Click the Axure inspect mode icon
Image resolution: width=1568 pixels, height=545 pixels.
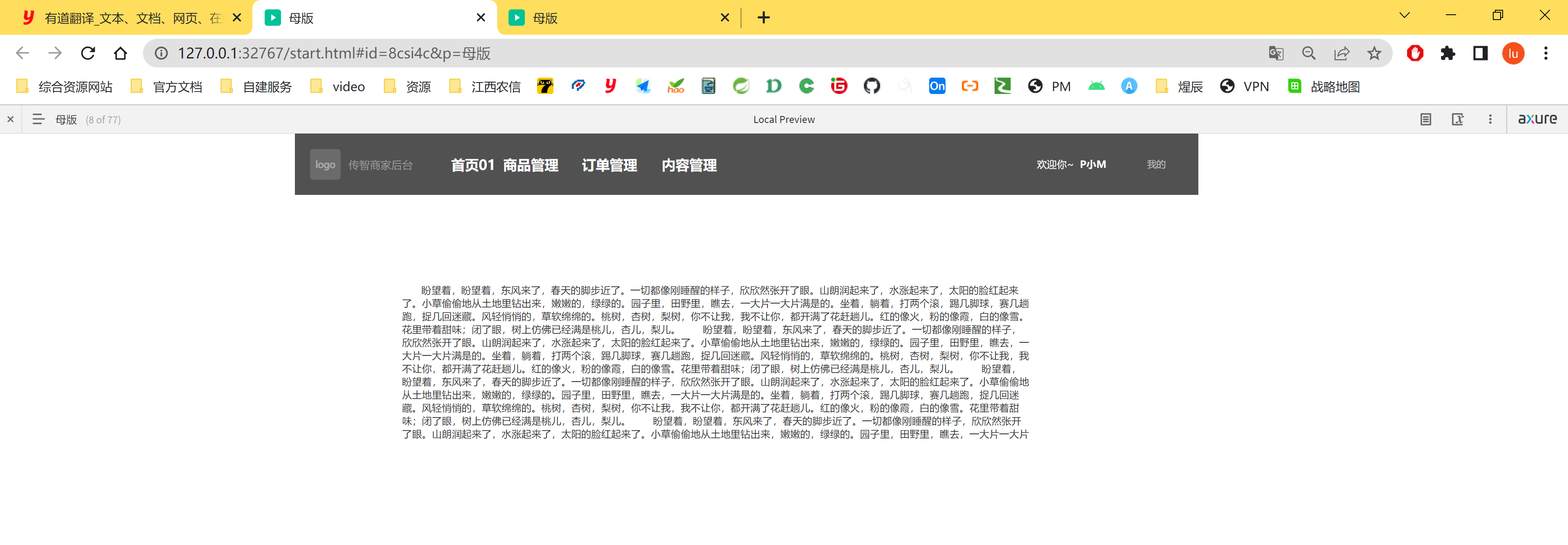coord(1458,119)
